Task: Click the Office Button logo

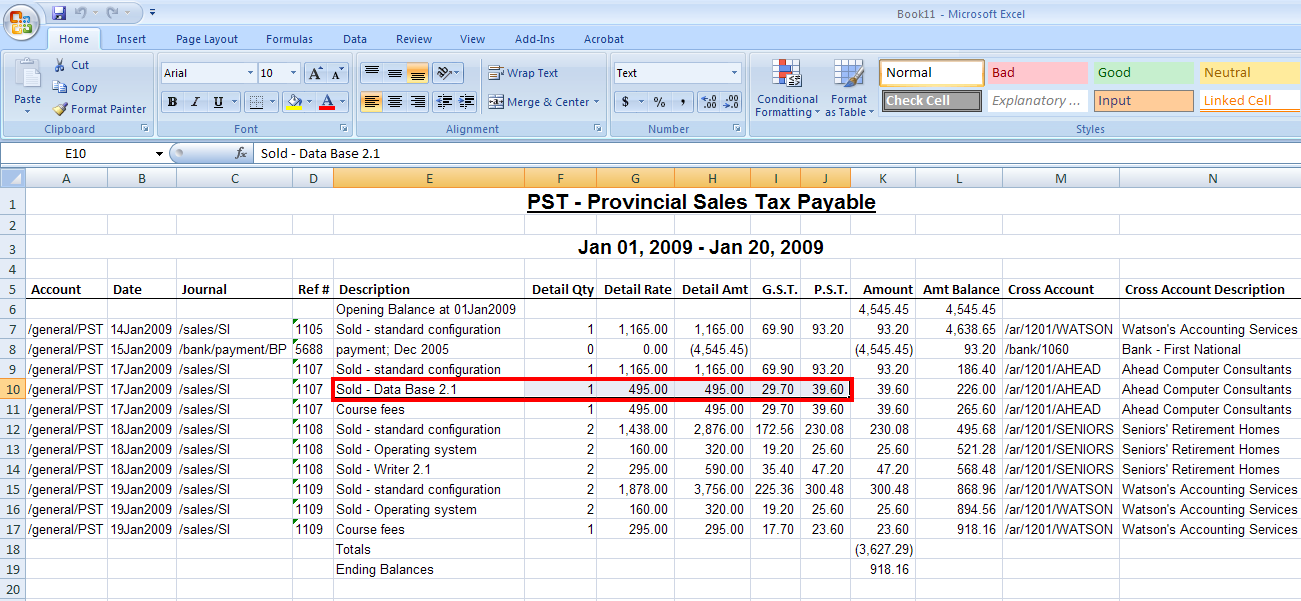Action: pos(22,22)
